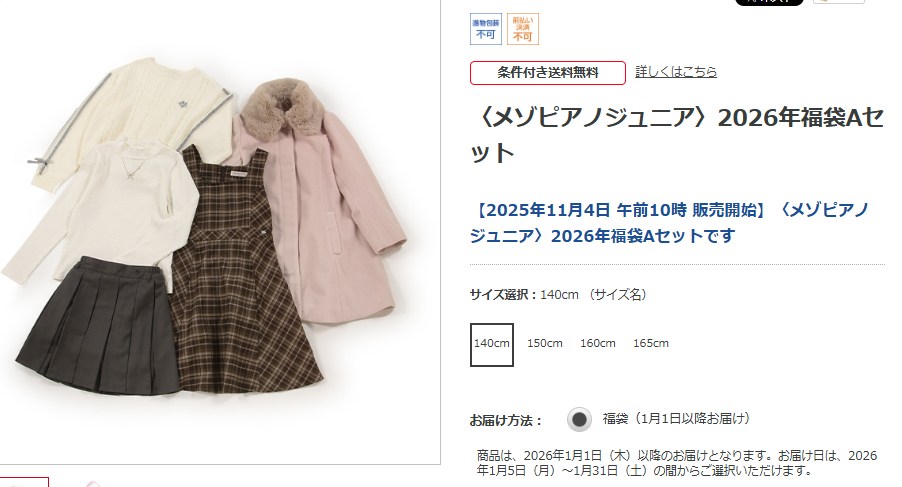
Task: Click the 2026年1月1日 delivery notice text
Action: (x=676, y=463)
